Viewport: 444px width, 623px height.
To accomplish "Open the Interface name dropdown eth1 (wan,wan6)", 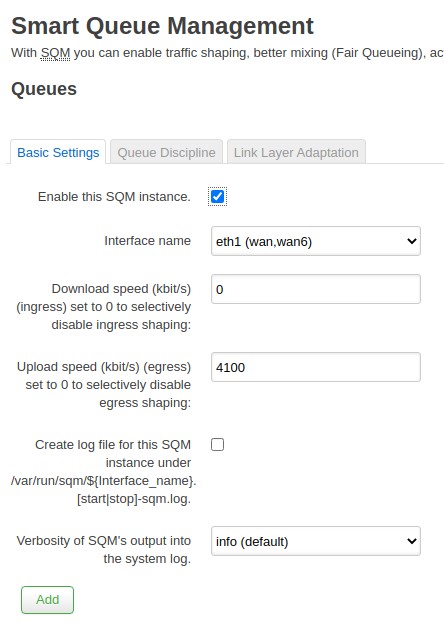I will pos(316,241).
